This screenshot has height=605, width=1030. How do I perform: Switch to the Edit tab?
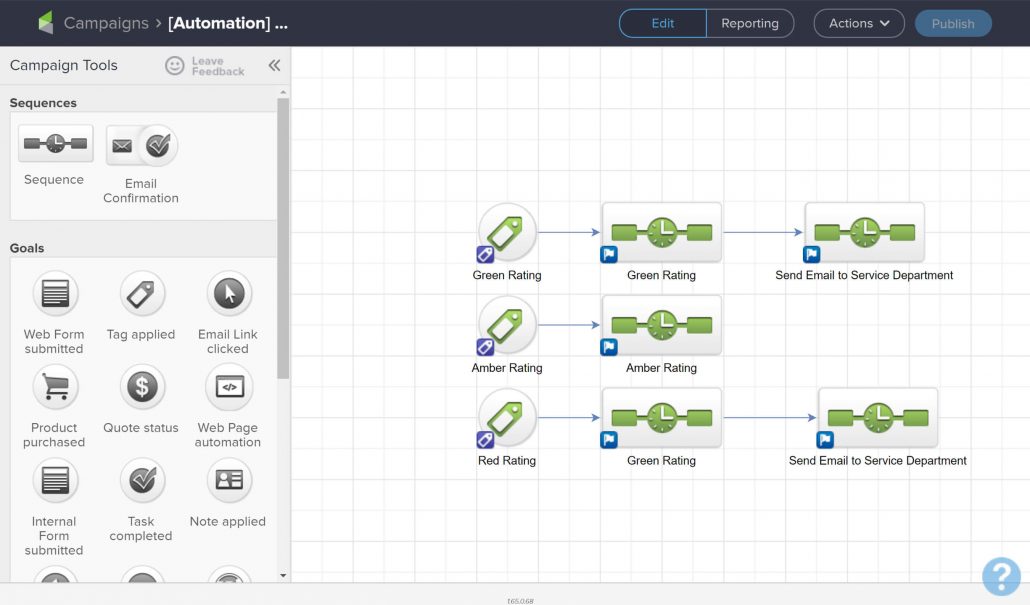[662, 24]
